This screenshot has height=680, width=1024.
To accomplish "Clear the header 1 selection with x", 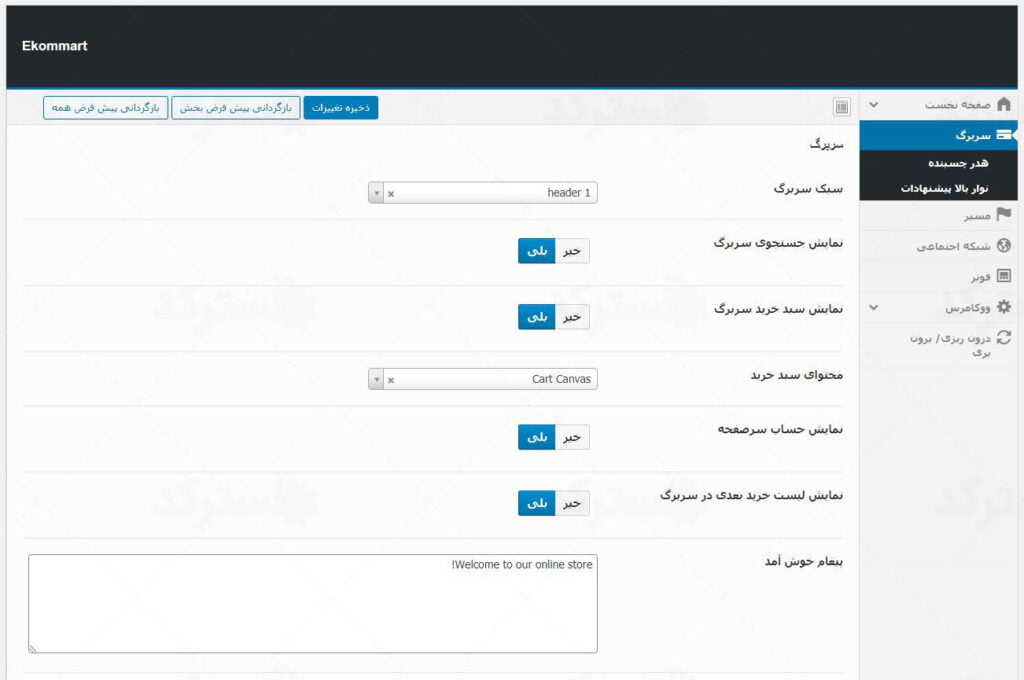I will (391, 193).
